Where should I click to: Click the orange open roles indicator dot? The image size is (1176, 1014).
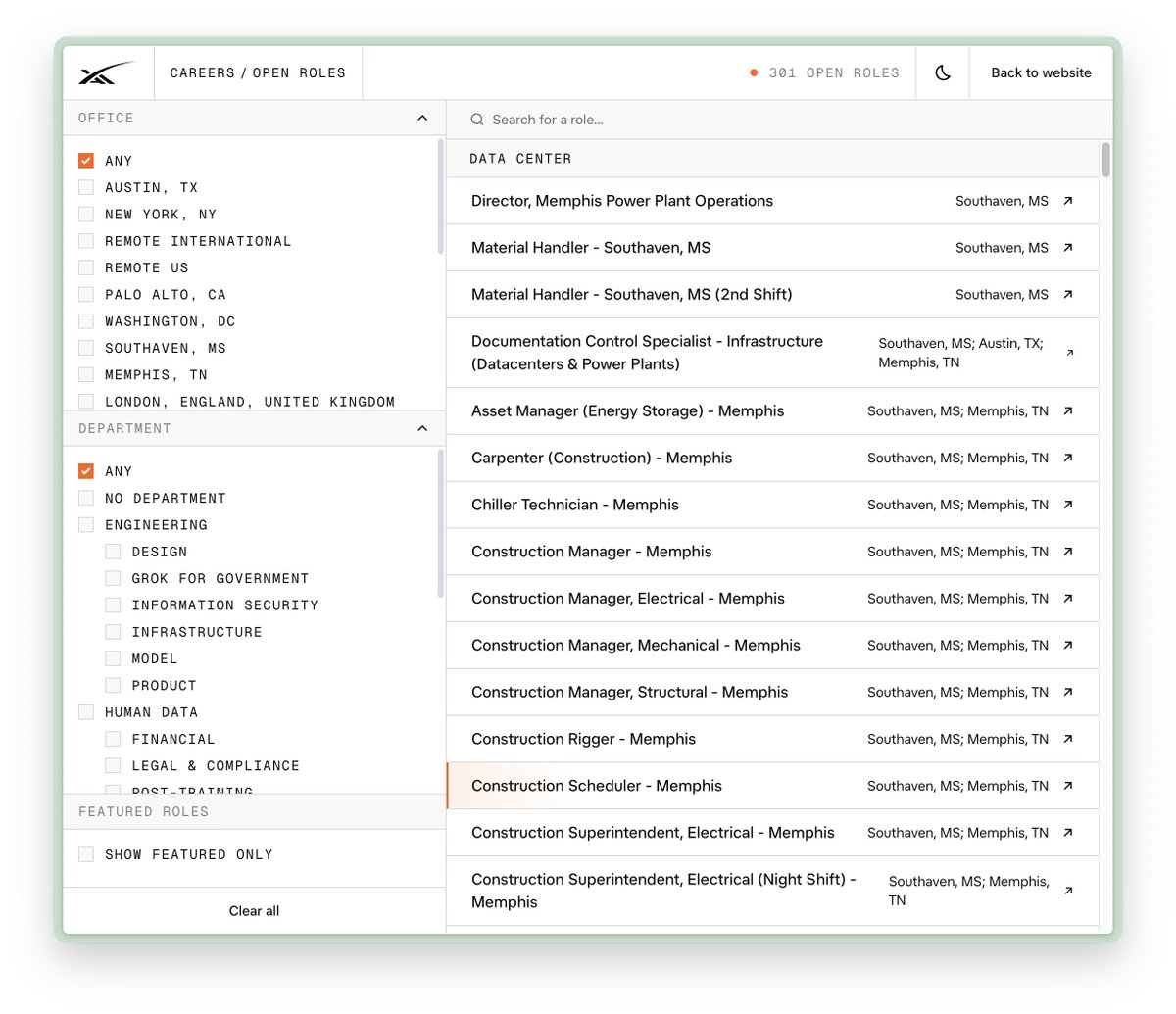coord(754,72)
